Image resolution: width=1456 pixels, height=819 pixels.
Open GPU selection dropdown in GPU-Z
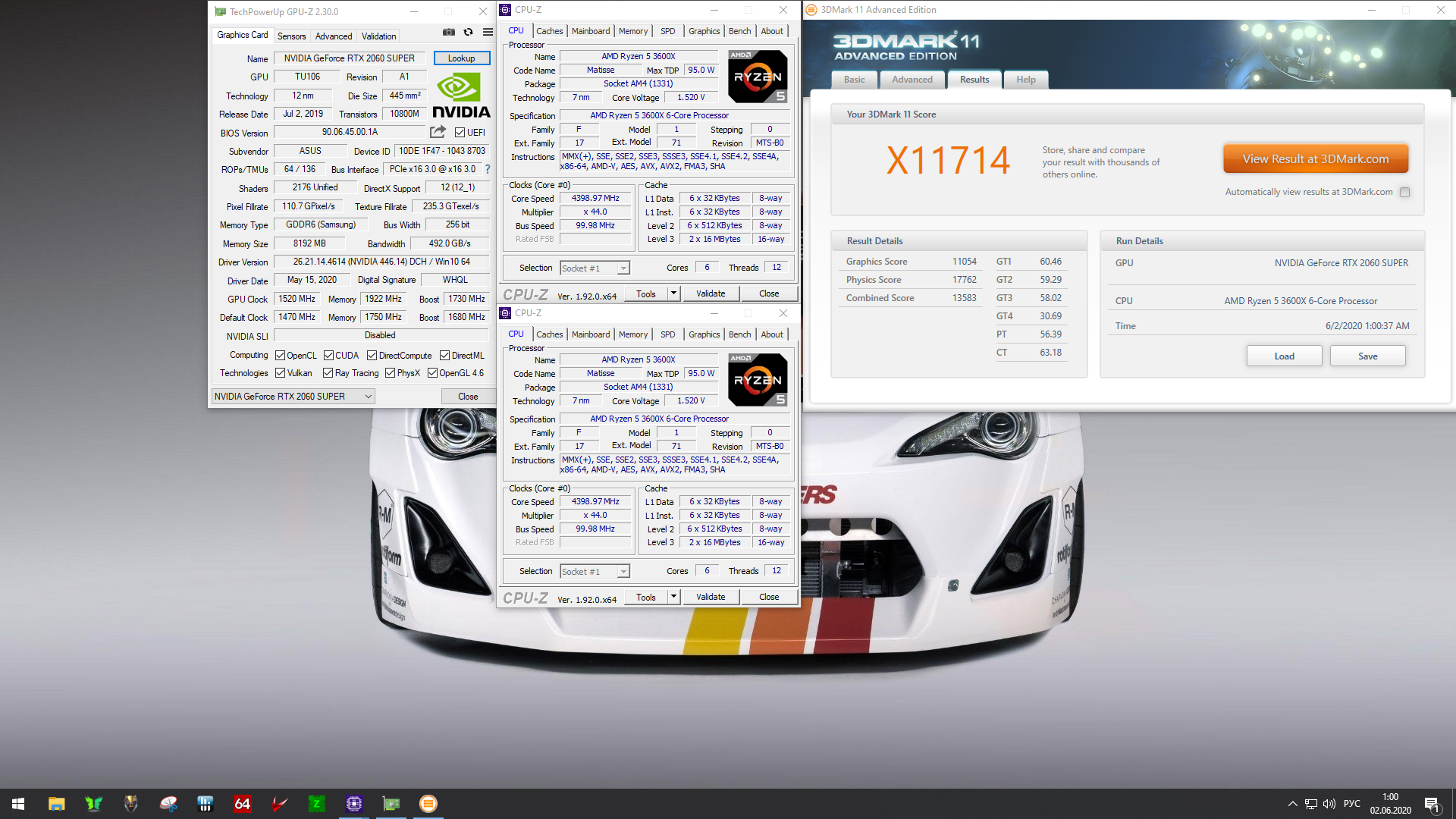(293, 397)
